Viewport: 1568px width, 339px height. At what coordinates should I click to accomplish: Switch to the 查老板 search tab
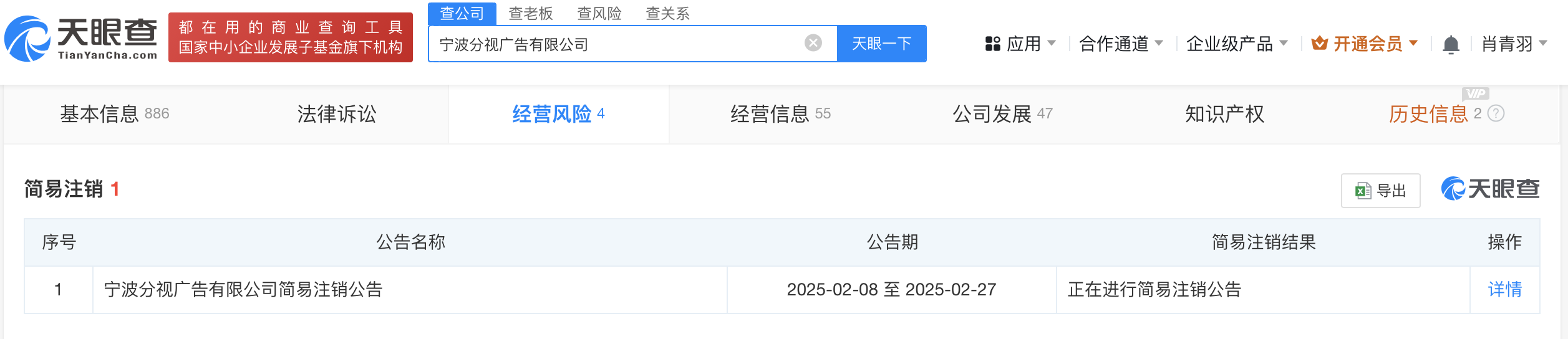tap(531, 14)
